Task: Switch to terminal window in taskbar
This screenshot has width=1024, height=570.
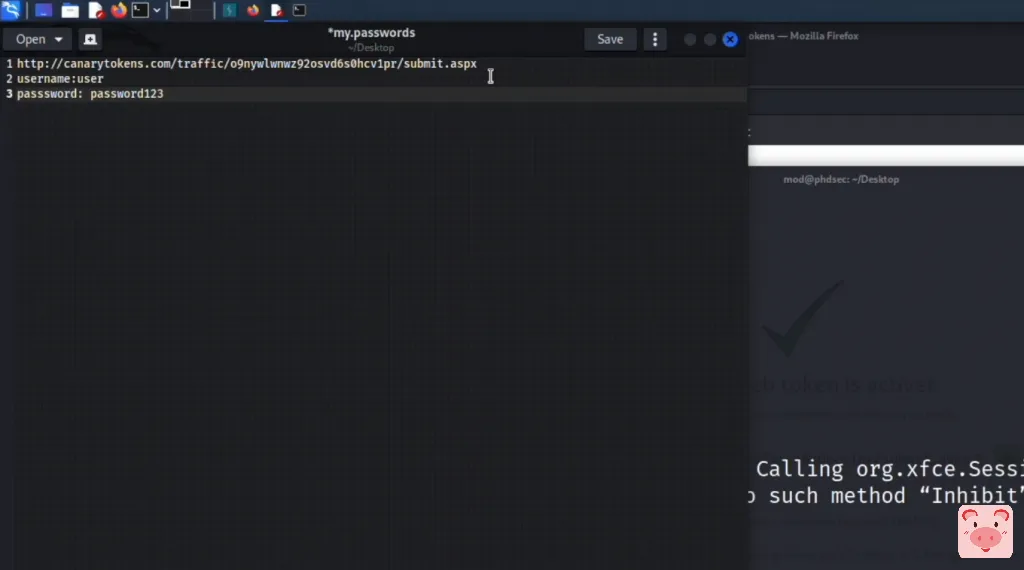Action: click(299, 10)
